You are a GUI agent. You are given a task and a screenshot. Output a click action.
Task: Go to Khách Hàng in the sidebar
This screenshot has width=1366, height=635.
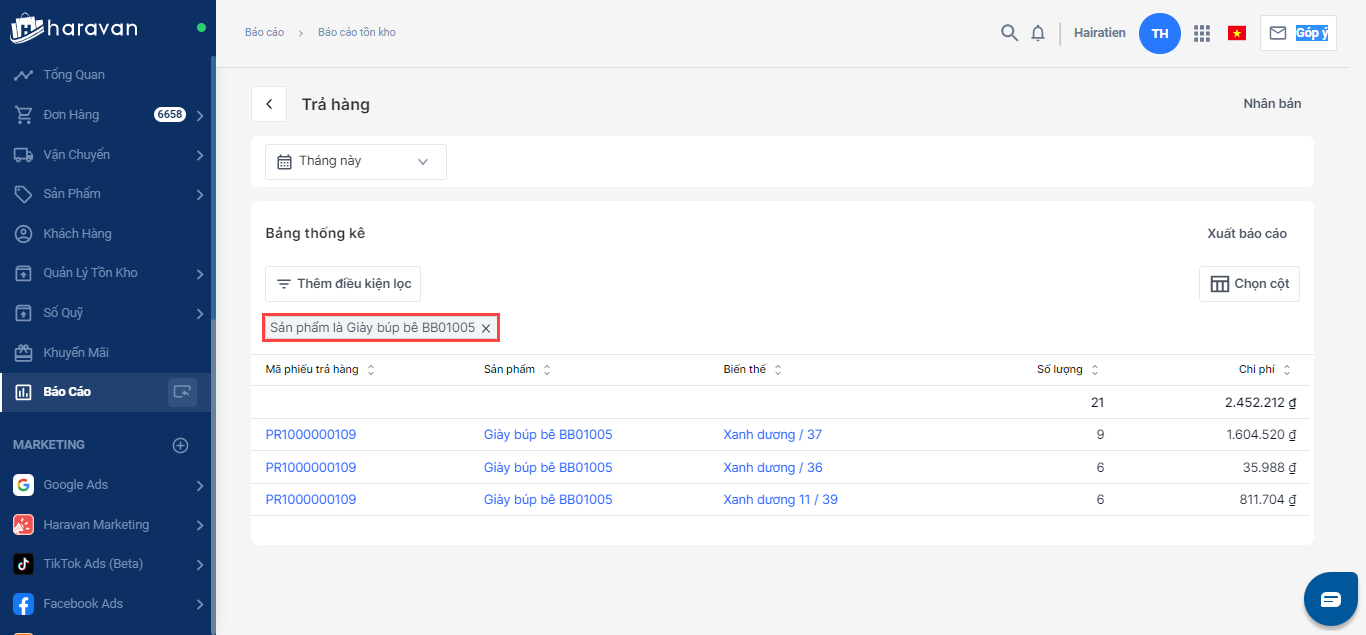(x=77, y=233)
